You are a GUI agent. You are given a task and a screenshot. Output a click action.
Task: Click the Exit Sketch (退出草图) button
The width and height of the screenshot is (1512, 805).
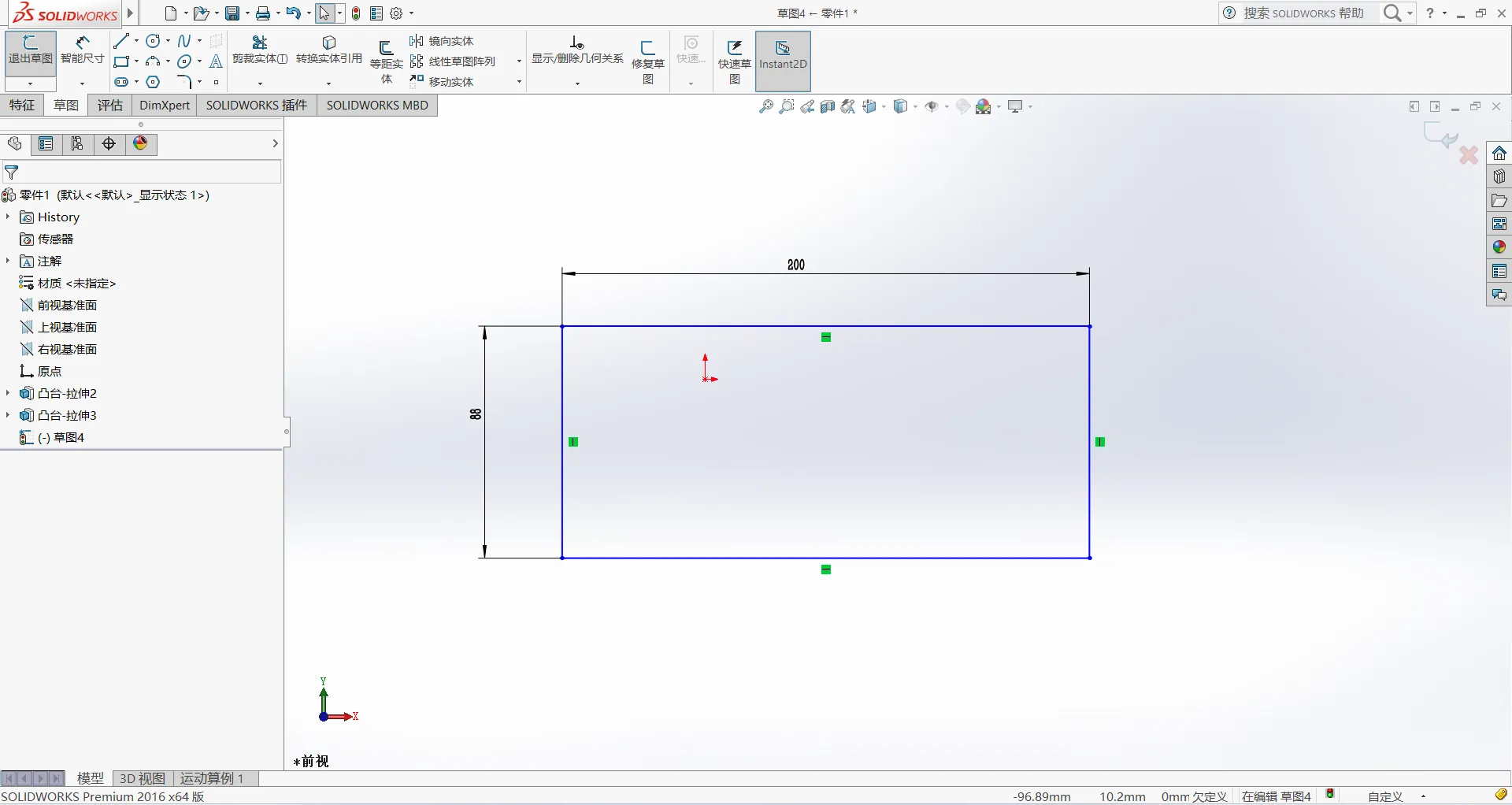31,52
